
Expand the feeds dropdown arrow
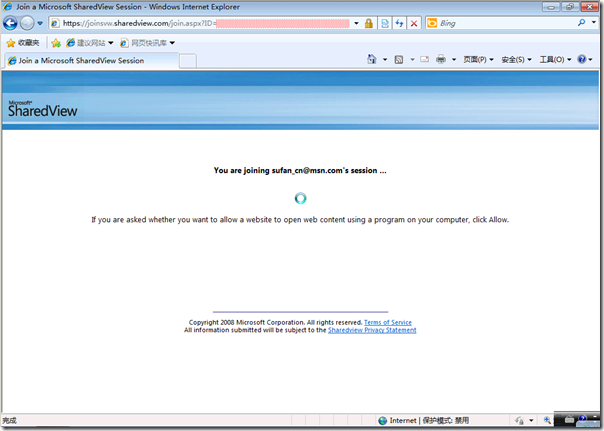(x=412, y=59)
